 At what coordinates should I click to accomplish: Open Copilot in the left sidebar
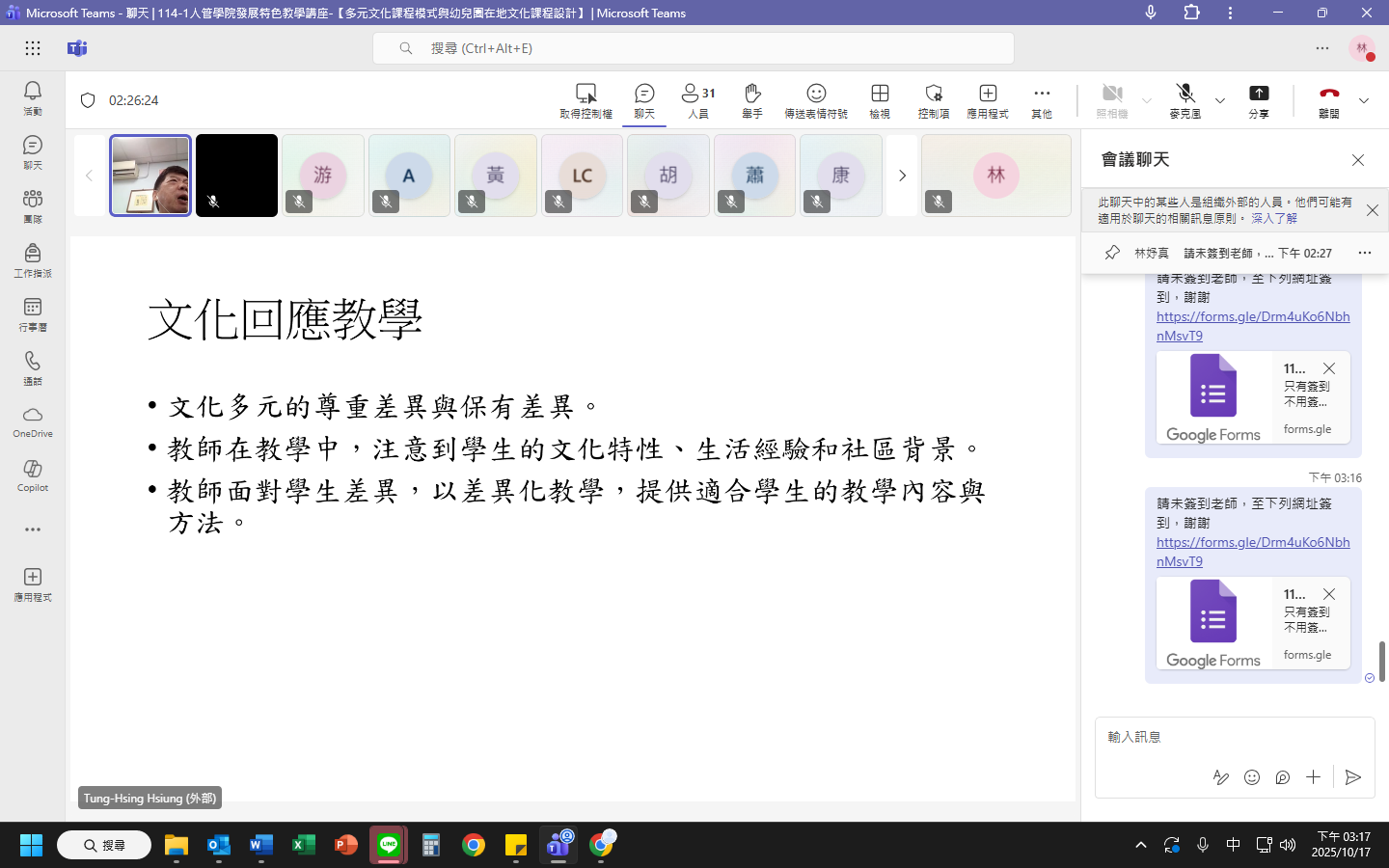[32, 475]
